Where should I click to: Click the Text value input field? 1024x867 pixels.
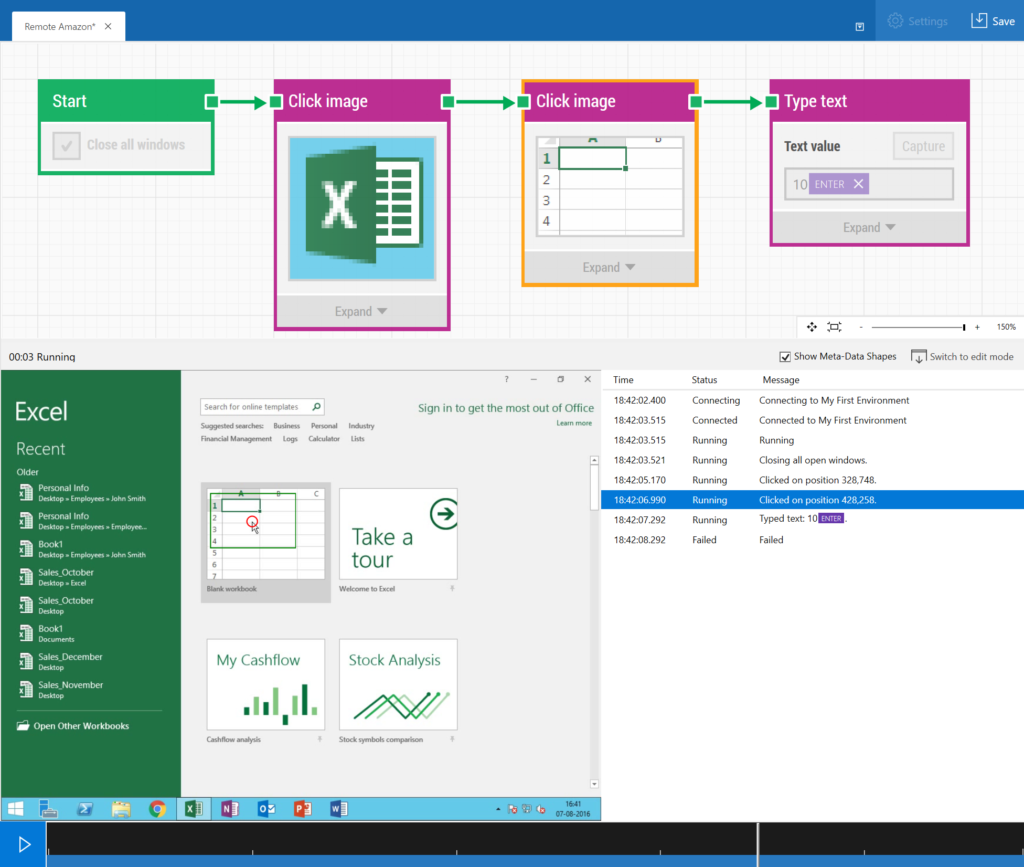[869, 184]
